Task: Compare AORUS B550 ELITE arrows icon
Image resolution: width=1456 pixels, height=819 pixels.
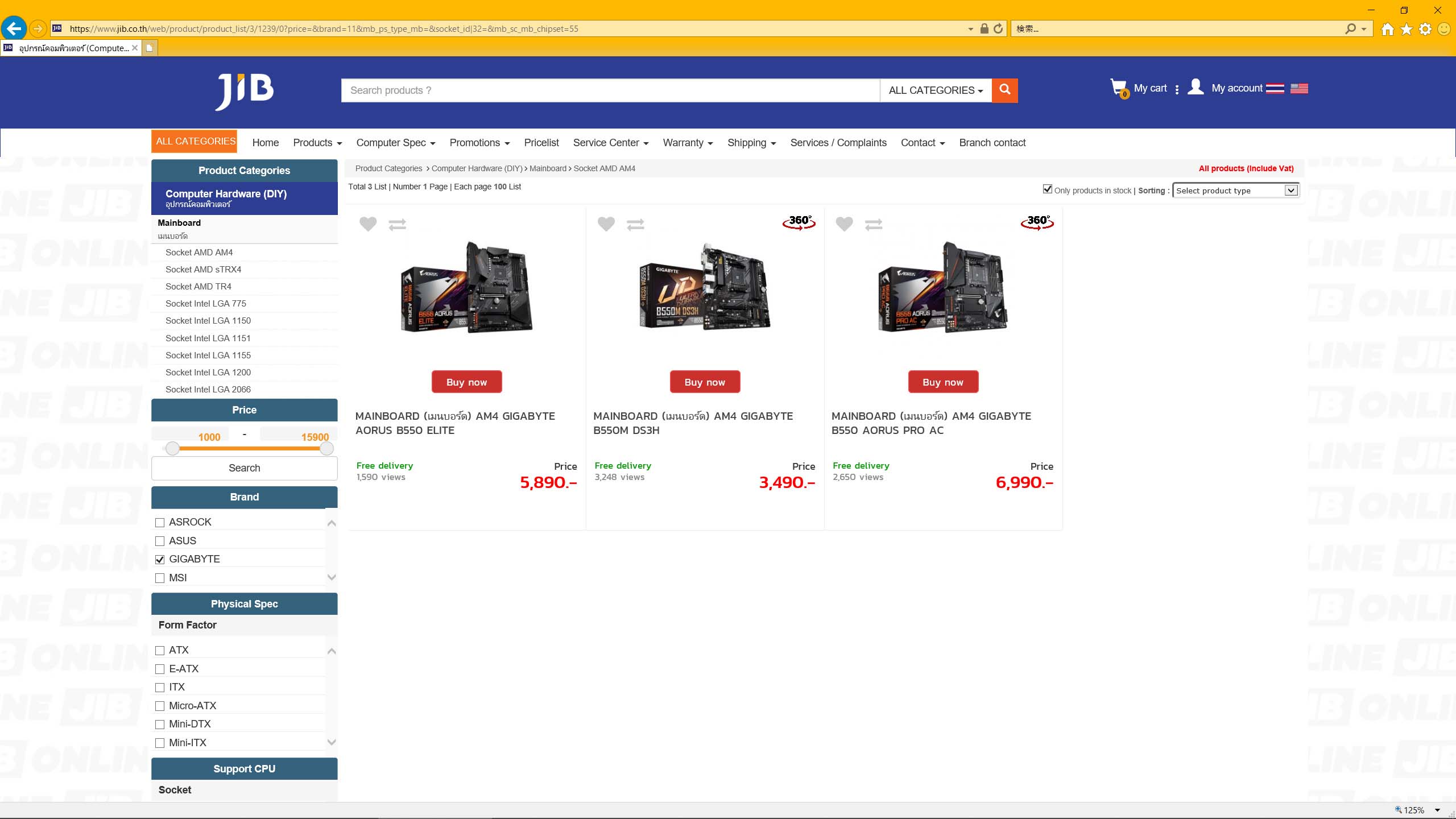Action: coord(397,225)
